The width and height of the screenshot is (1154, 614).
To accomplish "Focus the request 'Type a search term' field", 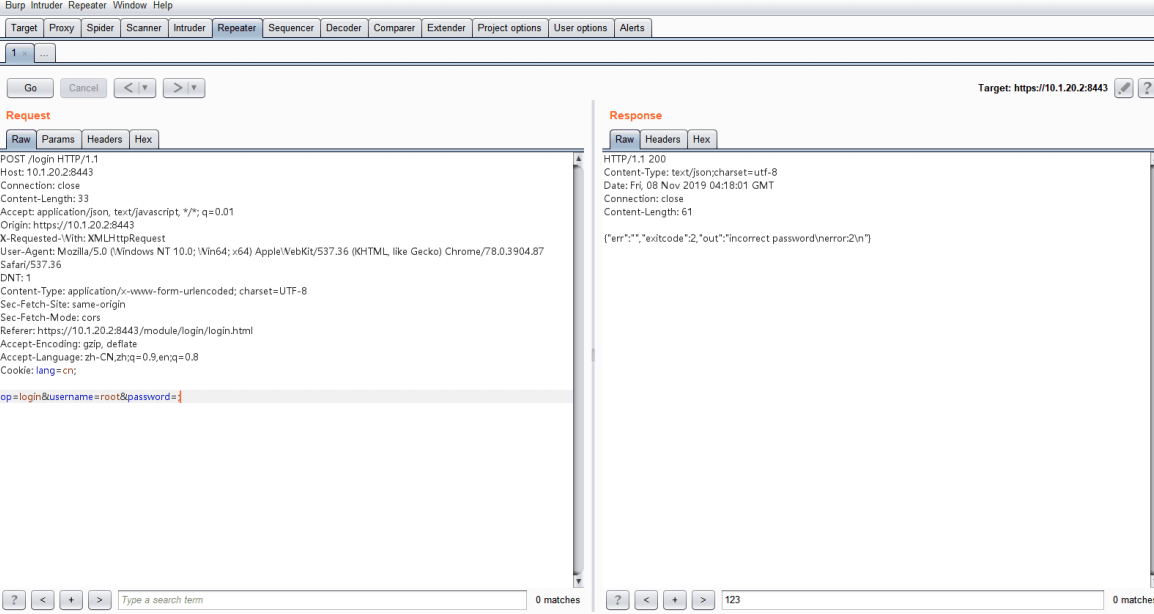I will point(321,600).
